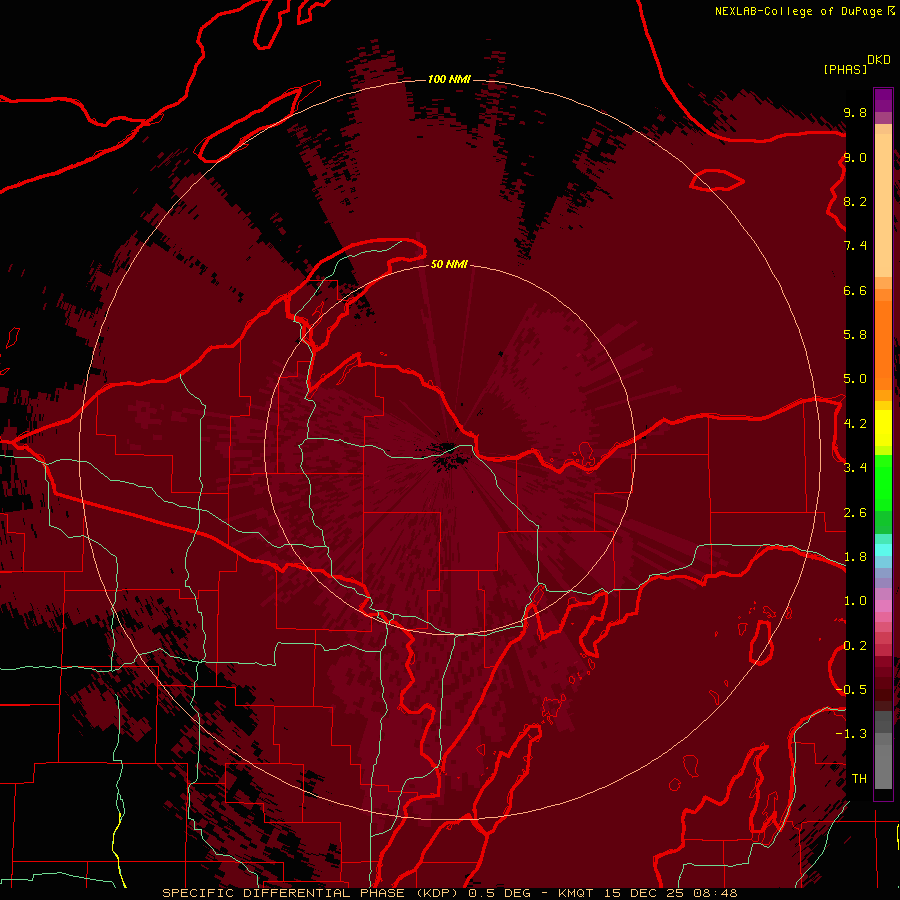
Task: Pick the light peach segment of the color bar
Action: 883,205
